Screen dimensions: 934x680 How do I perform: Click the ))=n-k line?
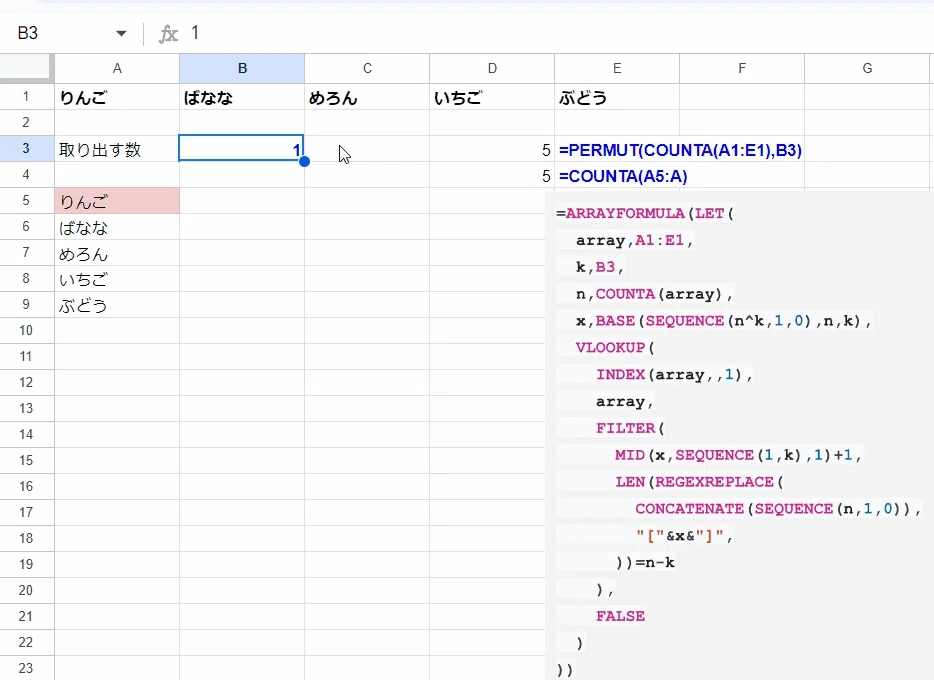coord(645,562)
